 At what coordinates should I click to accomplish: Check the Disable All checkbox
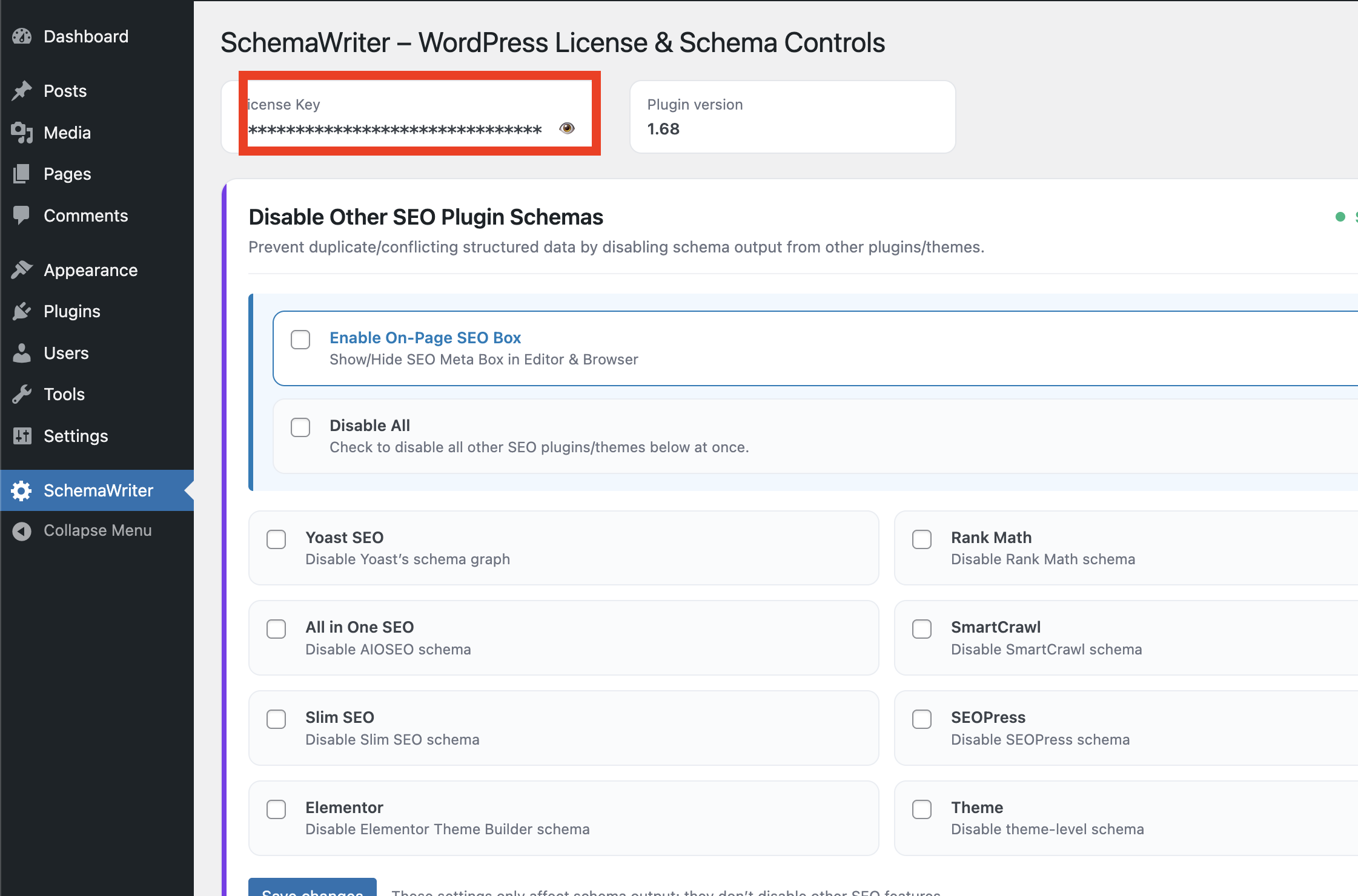pyautogui.click(x=300, y=427)
